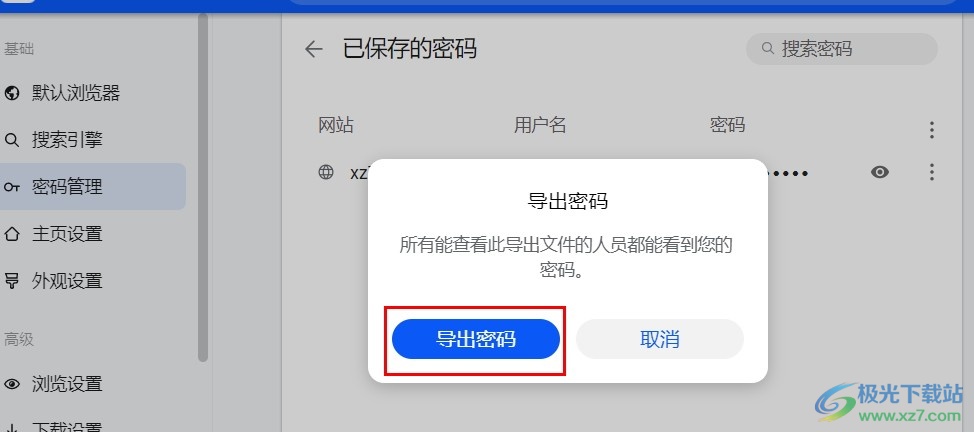Click the eye icon beside 浏览设置

(x=12, y=384)
